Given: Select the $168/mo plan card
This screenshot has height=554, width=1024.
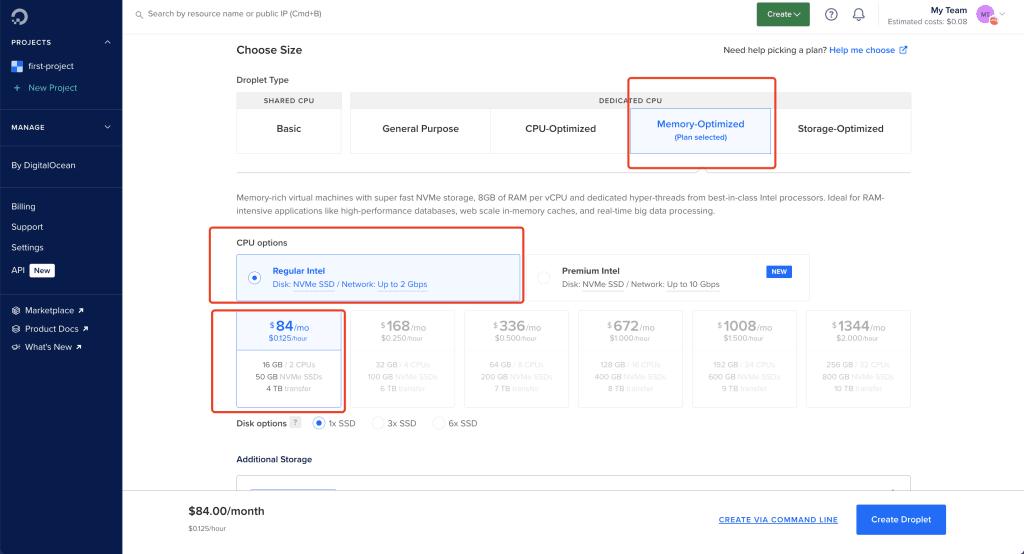Looking at the screenshot, I should 402,359.
